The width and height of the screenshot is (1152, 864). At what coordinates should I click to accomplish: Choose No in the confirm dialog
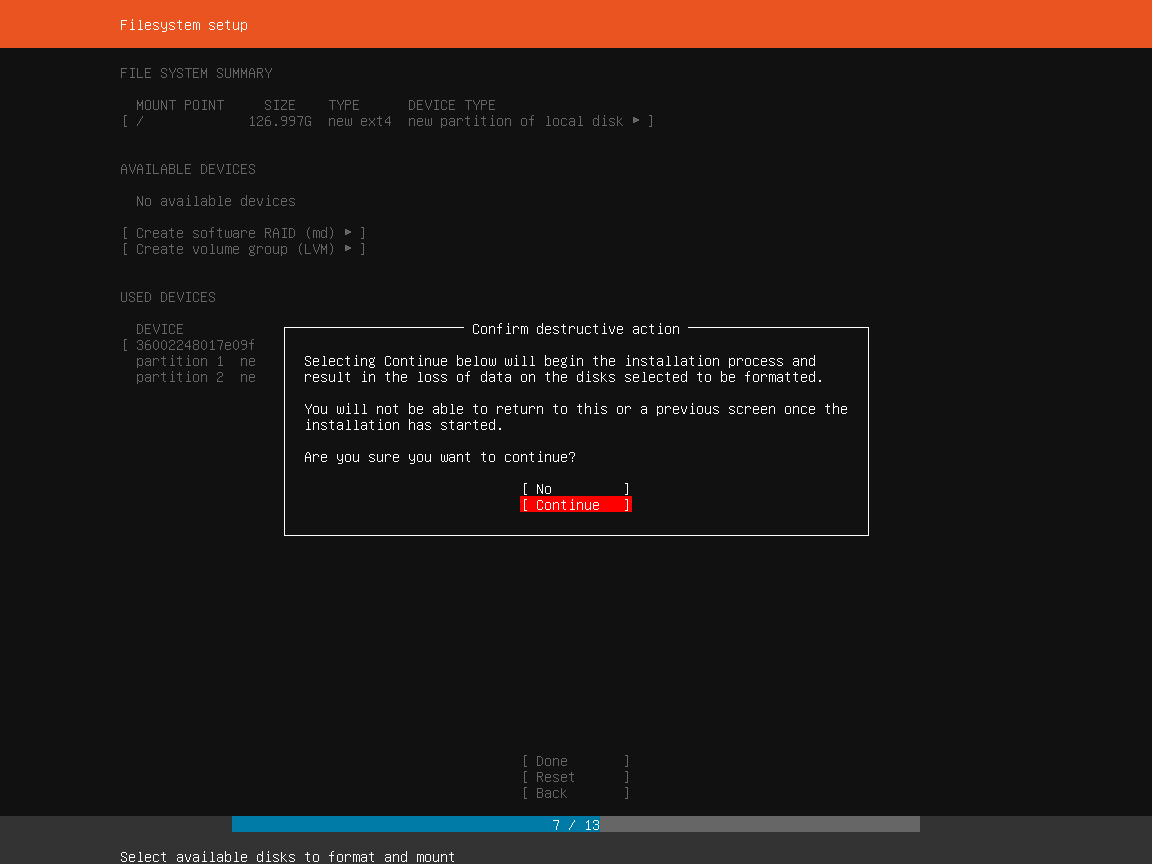point(575,489)
